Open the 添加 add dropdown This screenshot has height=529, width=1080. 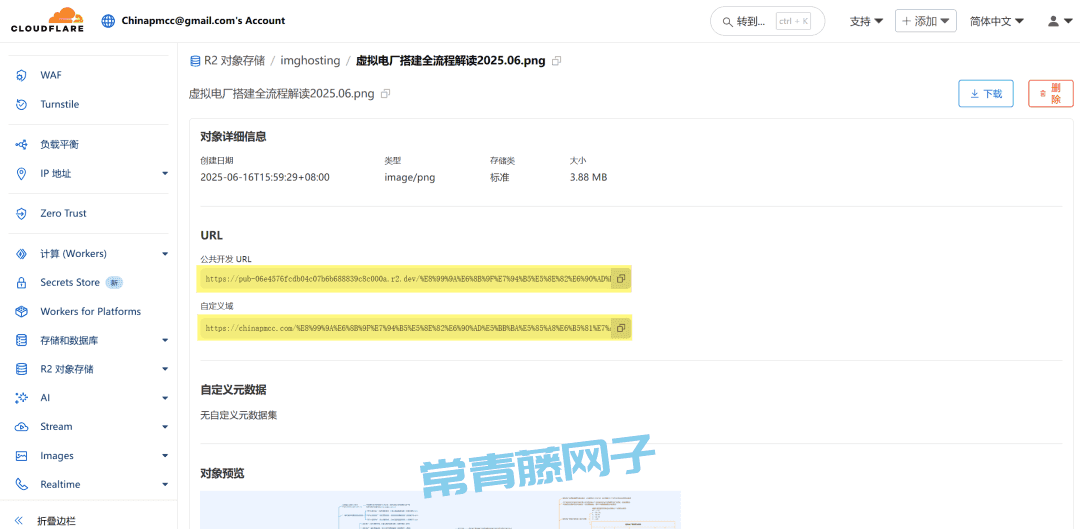click(x=926, y=21)
